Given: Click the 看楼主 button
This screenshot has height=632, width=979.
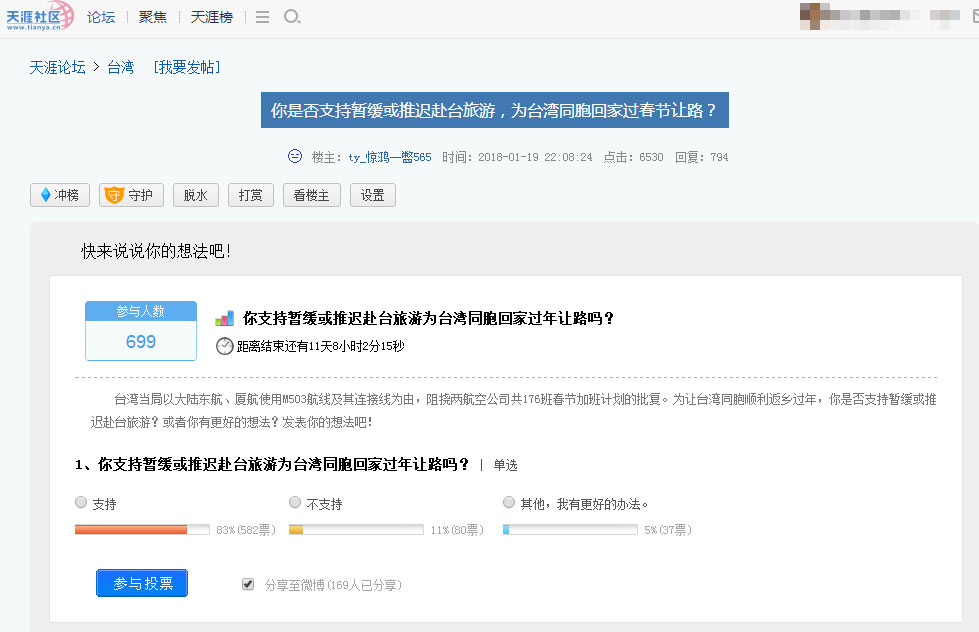Looking at the screenshot, I should [312, 195].
